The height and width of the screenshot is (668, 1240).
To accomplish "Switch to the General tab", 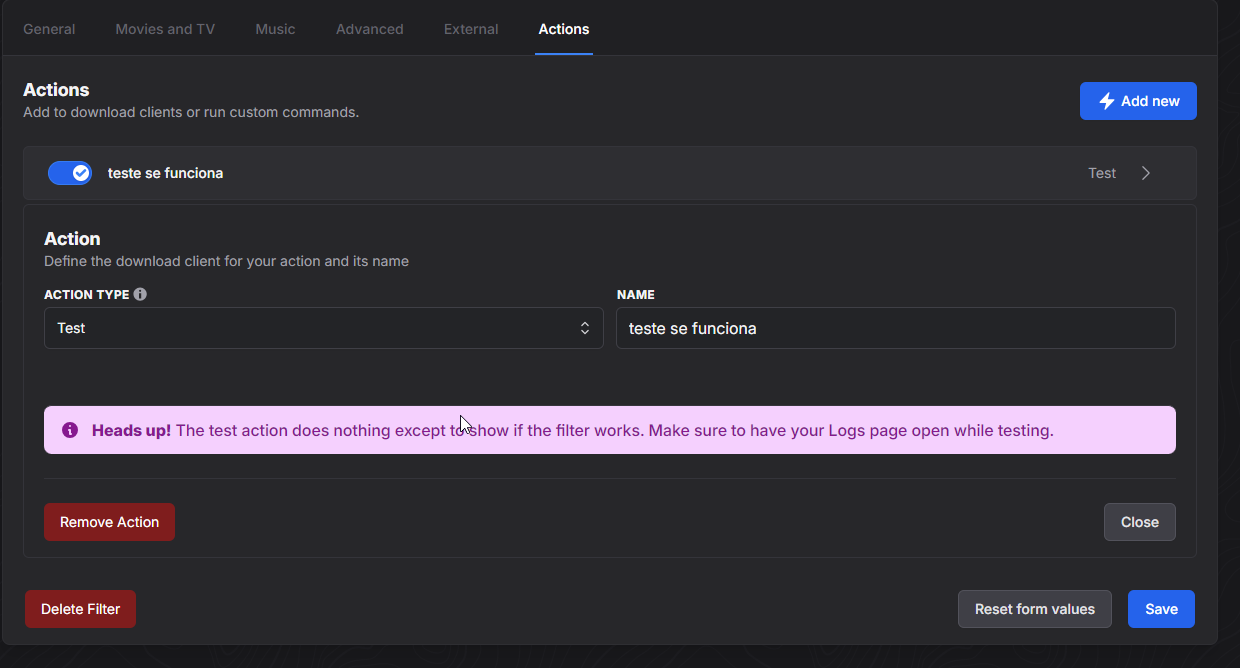I will (x=49, y=29).
